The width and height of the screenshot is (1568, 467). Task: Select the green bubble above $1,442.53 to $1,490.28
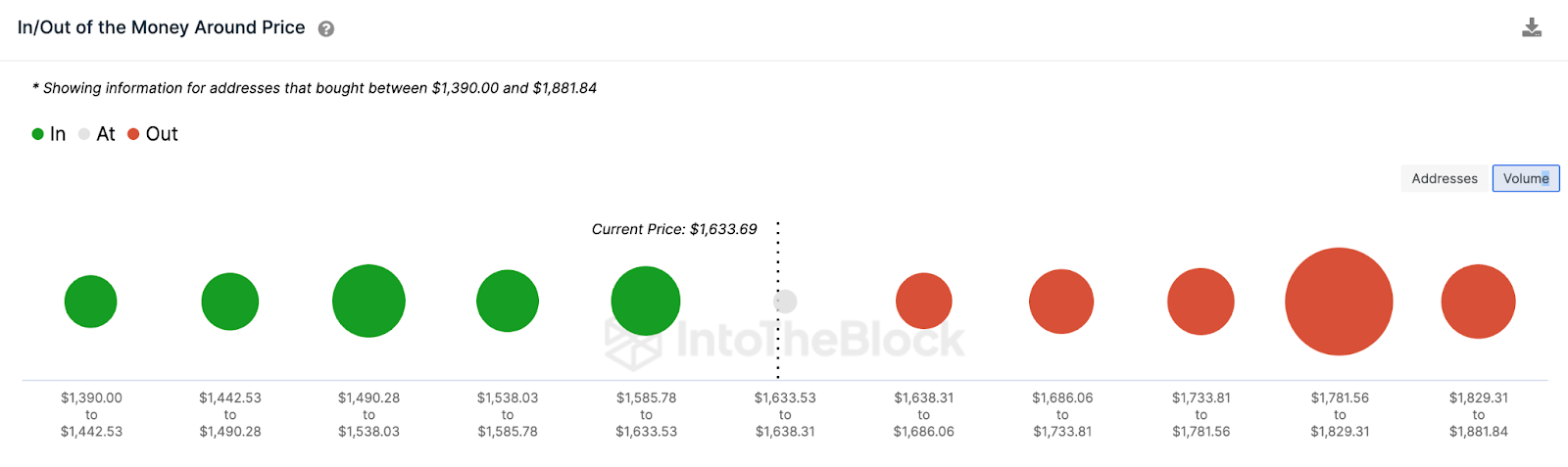pos(230,302)
